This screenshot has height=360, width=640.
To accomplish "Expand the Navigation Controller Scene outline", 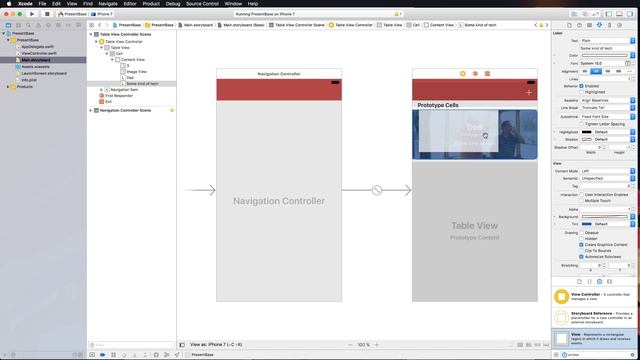I will [91, 110].
